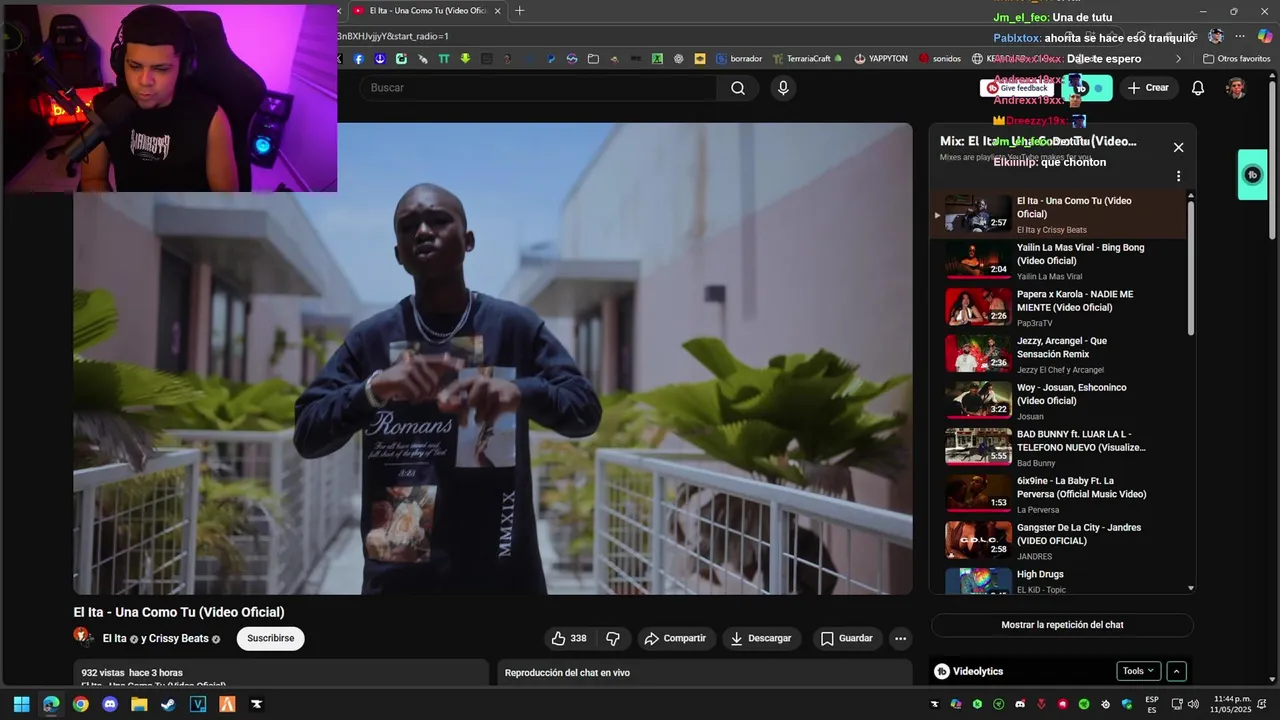
Task: Open Yailin La Mas Viral - Bing Bong title
Action: tap(1080, 254)
